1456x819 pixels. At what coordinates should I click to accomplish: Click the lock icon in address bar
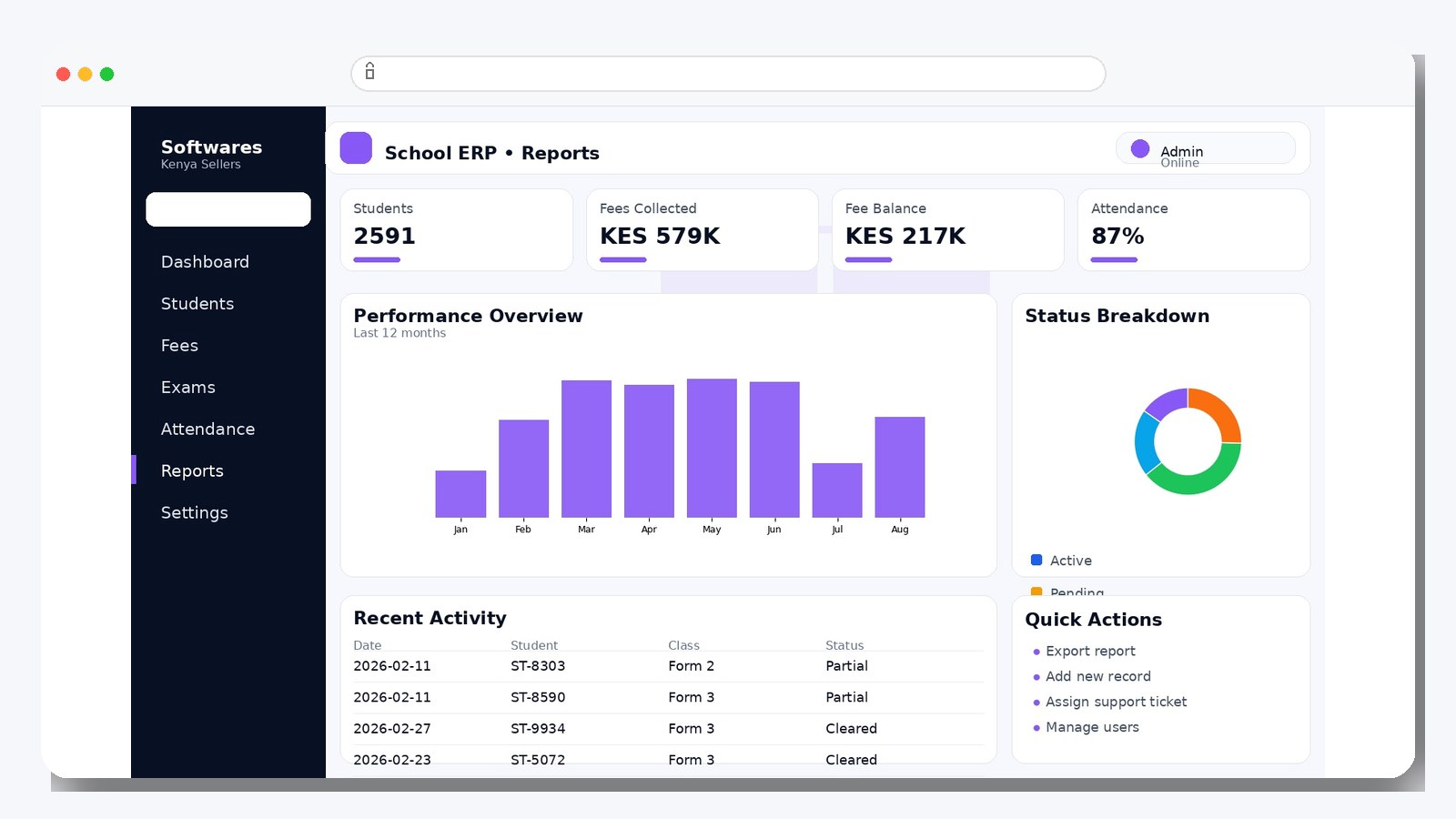tap(369, 72)
